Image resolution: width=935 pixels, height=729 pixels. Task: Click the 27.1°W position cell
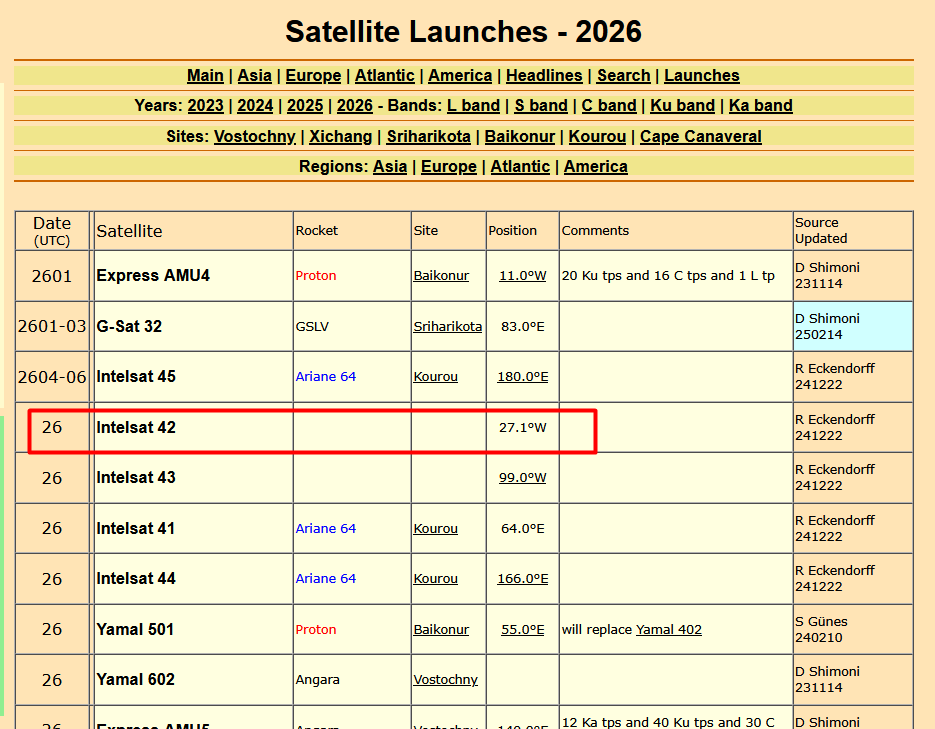tap(522, 427)
